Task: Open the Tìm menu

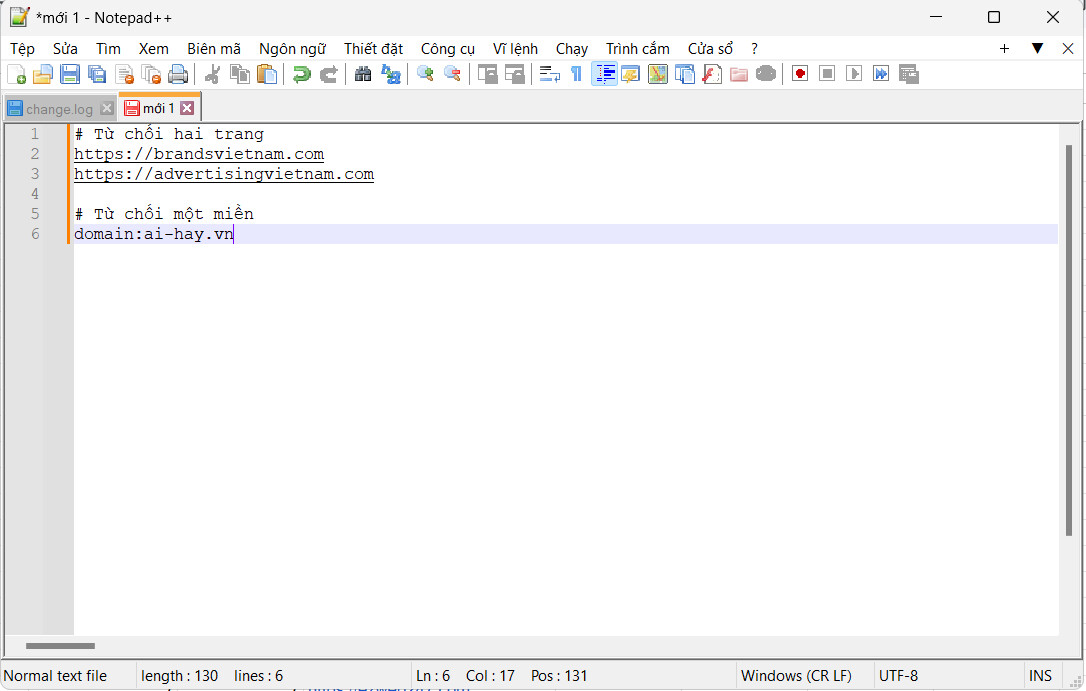Action: coord(108,49)
